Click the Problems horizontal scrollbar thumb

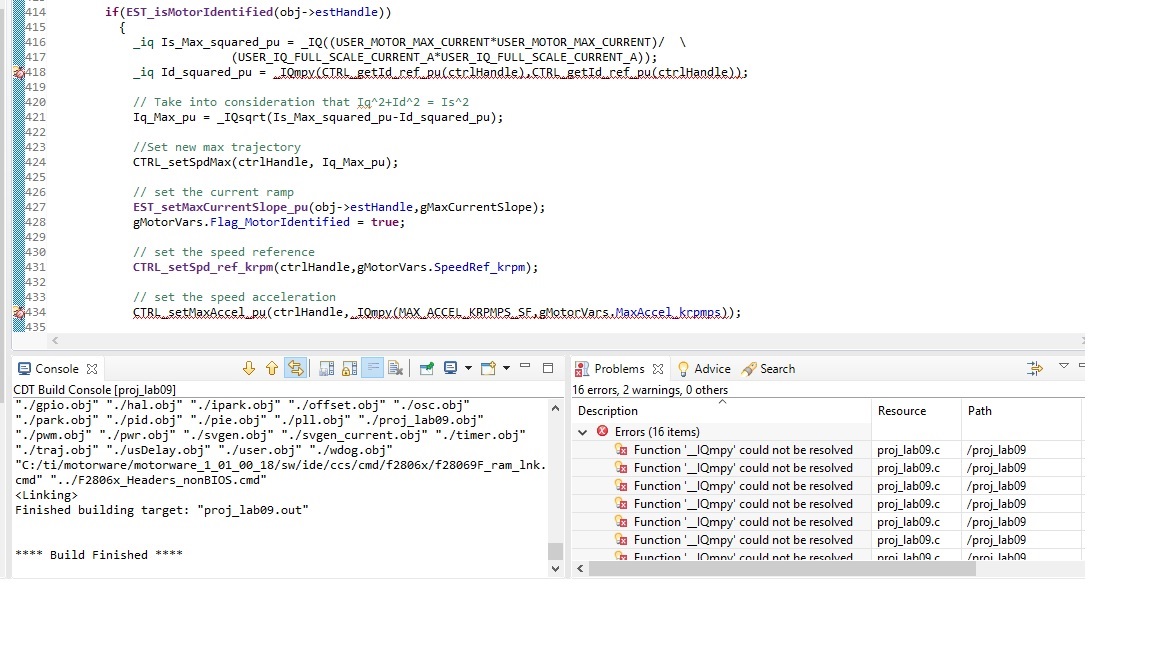pyautogui.click(x=782, y=569)
